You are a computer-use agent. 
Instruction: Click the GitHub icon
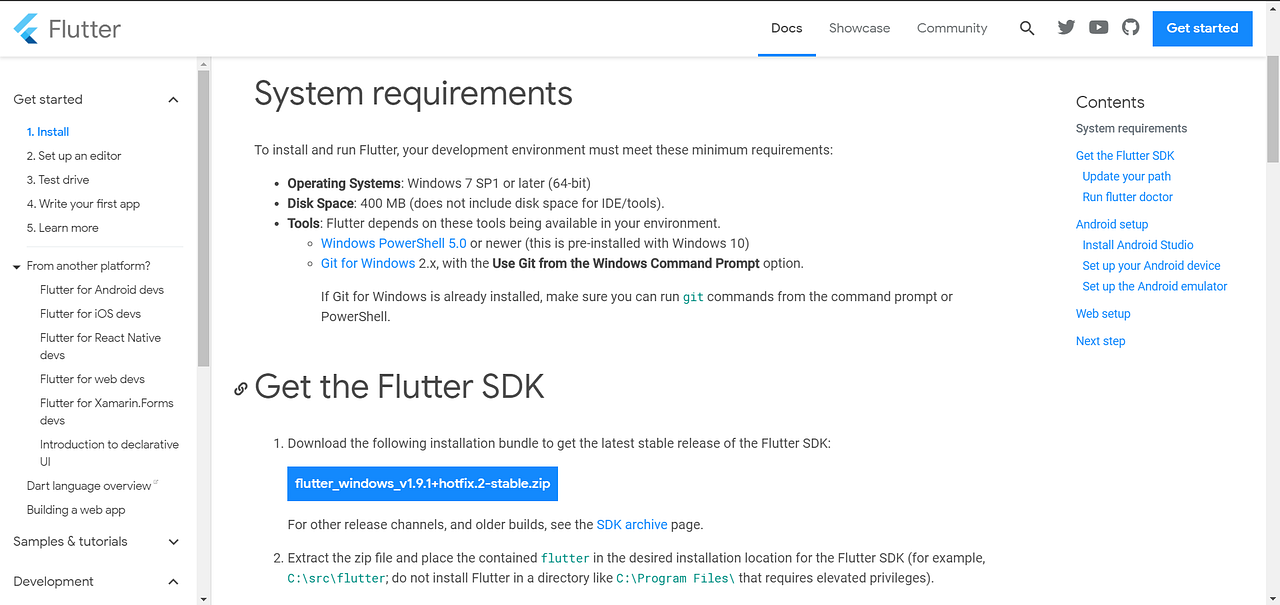pos(1130,28)
